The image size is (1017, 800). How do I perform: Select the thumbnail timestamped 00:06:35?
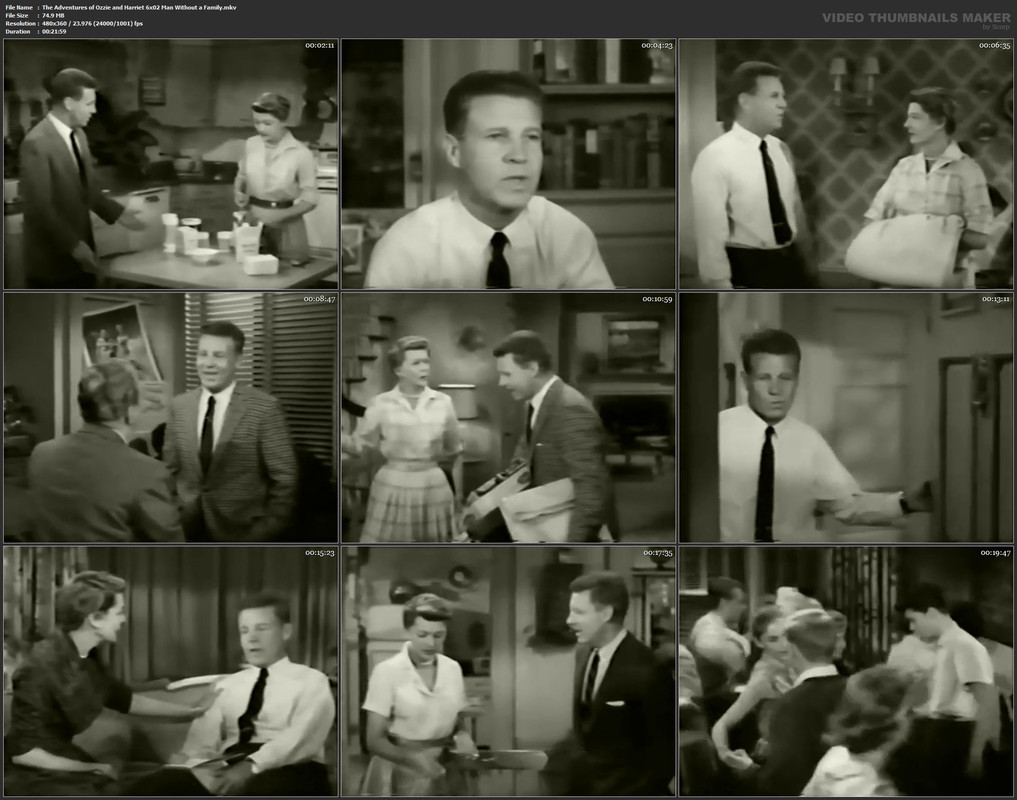[x=846, y=164]
